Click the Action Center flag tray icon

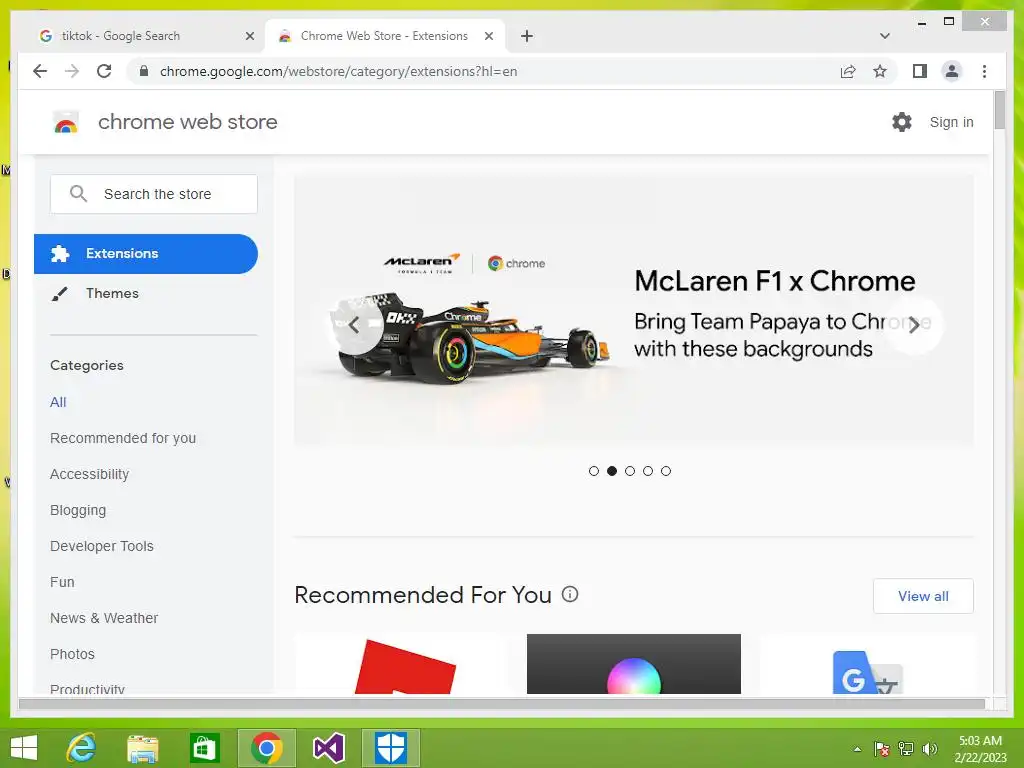pyautogui.click(x=882, y=749)
